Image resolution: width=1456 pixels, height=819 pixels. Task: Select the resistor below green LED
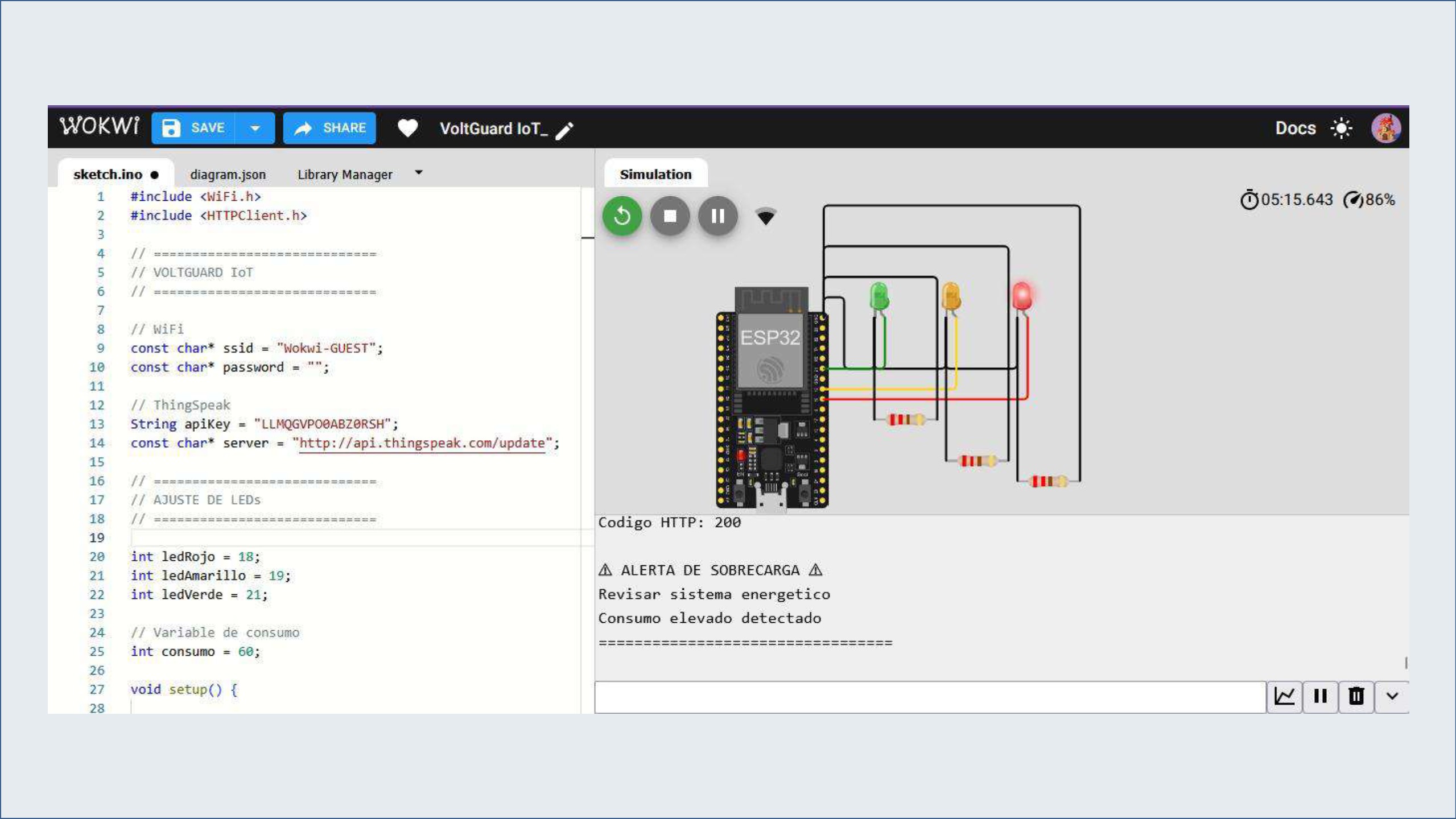click(906, 420)
